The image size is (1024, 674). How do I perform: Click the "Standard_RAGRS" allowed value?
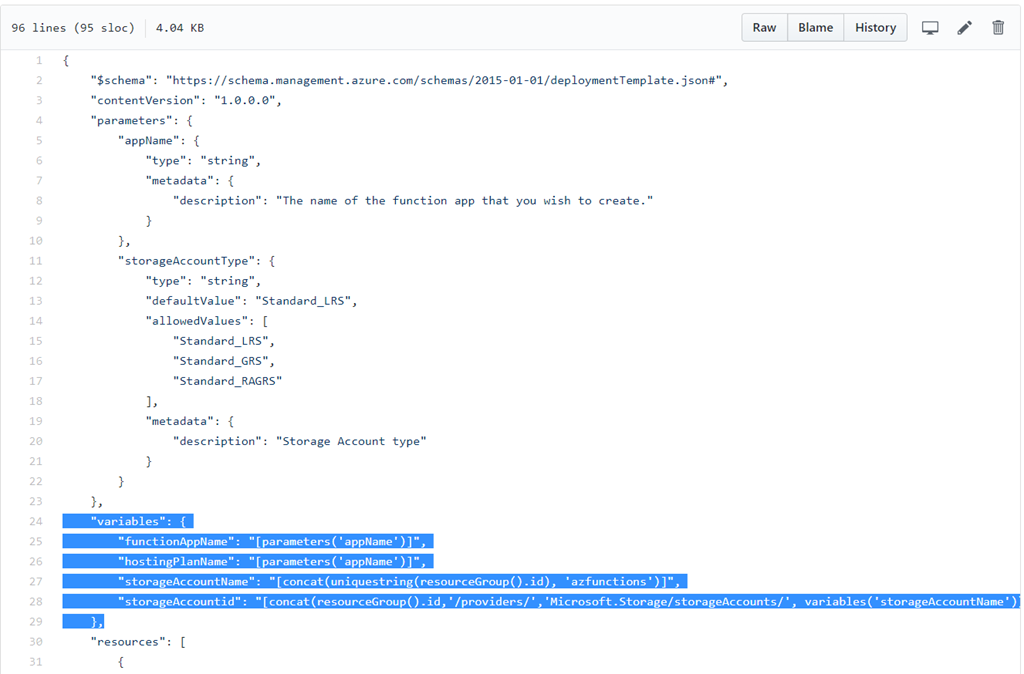pyautogui.click(x=228, y=381)
